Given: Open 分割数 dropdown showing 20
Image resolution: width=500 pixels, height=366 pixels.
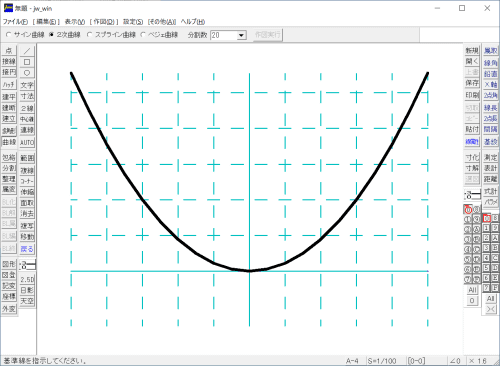Looking at the screenshot, I should point(242,35).
